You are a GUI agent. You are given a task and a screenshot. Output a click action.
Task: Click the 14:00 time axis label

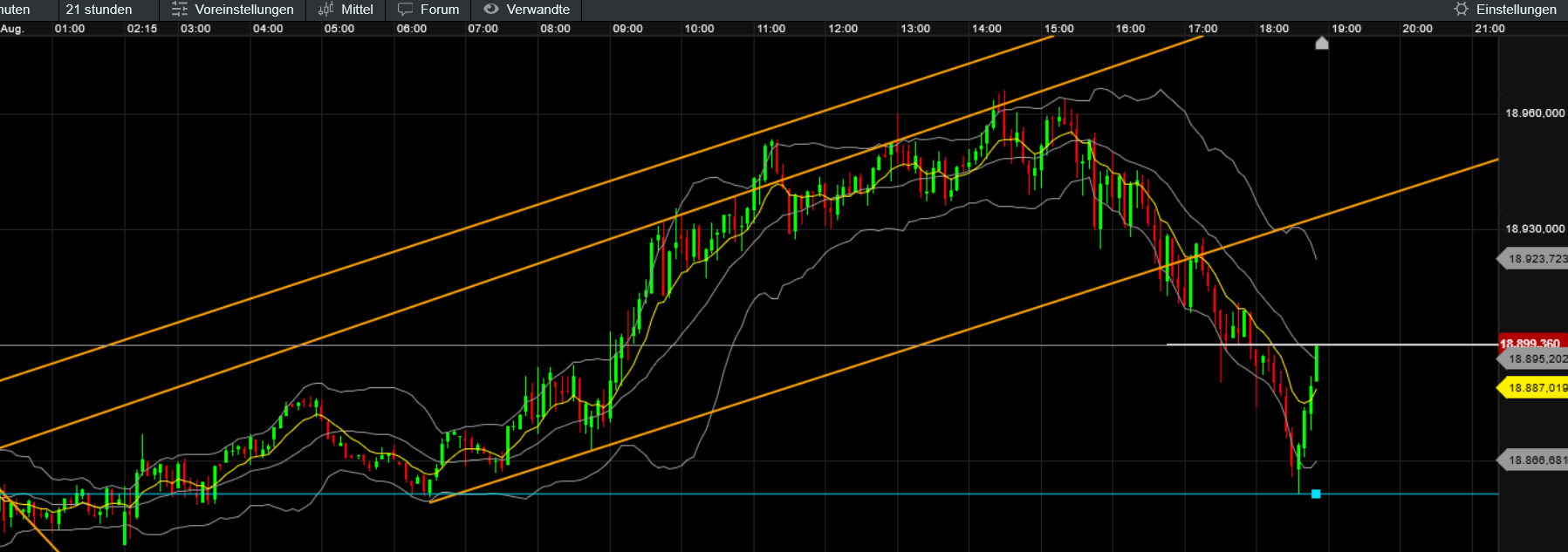[987, 29]
